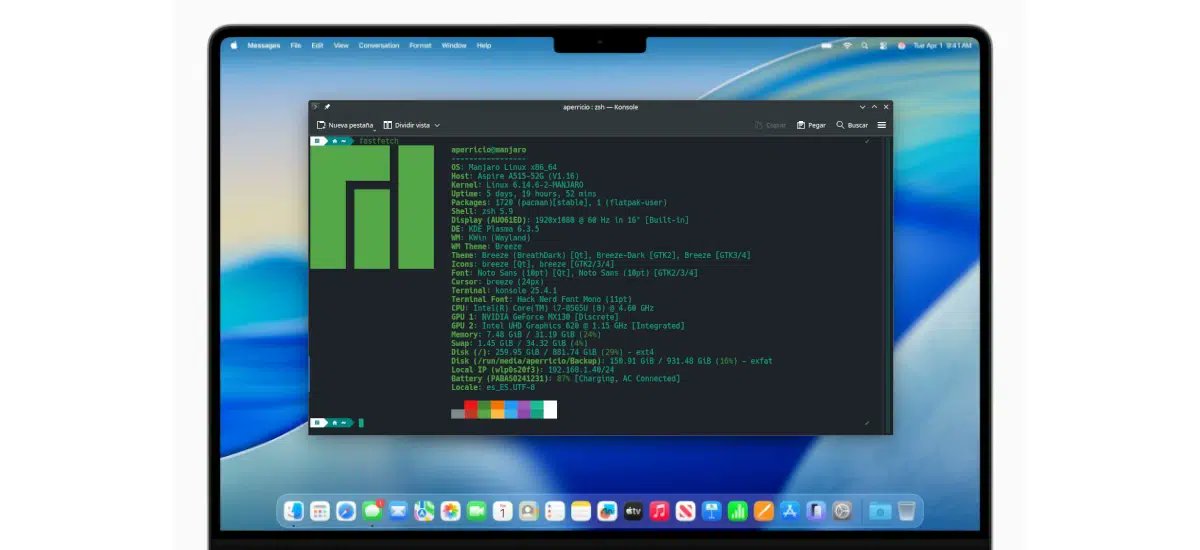Open Pages from the dock
This screenshot has width=1200, height=550.
(x=763, y=511)
